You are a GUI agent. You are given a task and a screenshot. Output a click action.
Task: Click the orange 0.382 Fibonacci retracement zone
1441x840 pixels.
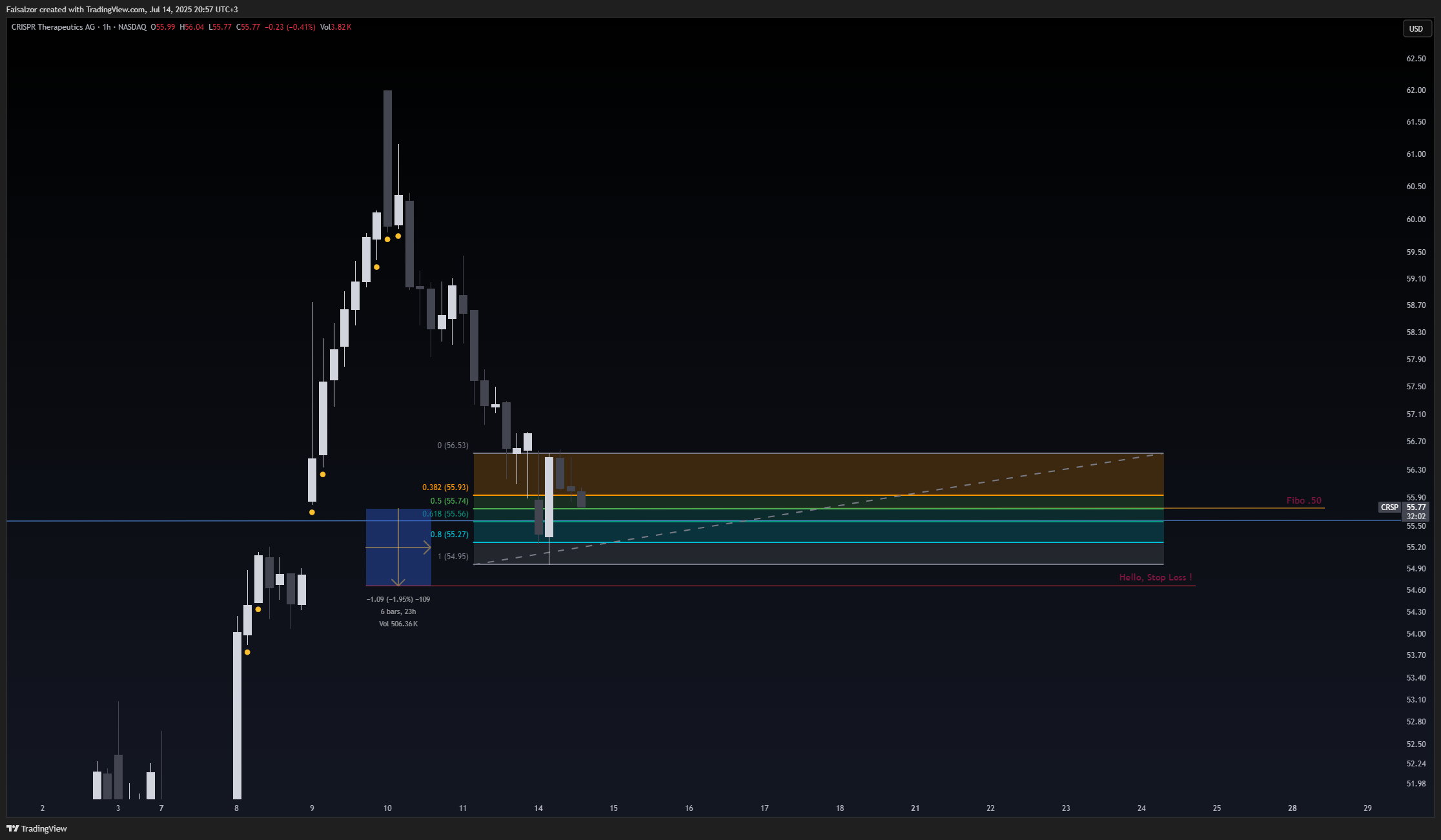tap(818, 475)
